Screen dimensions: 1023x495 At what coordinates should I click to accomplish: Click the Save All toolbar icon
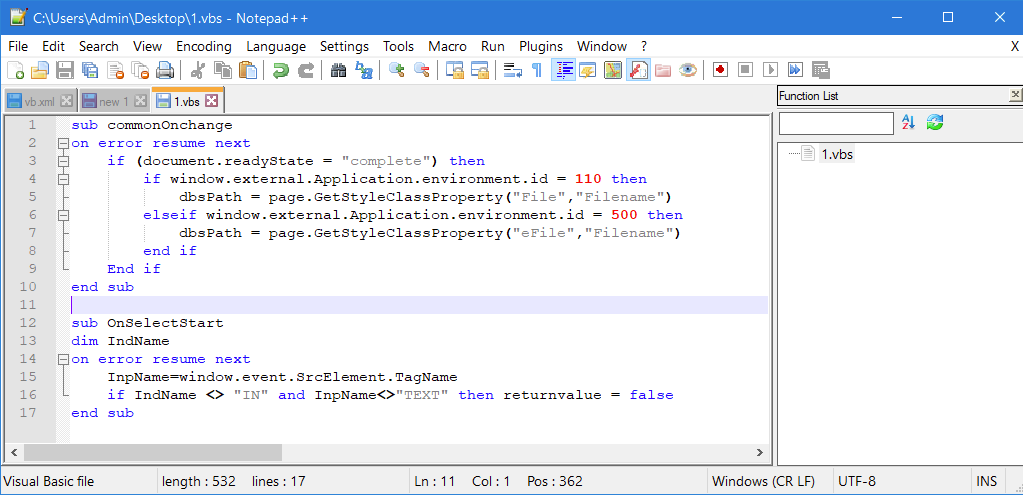[x=90, y=70]
